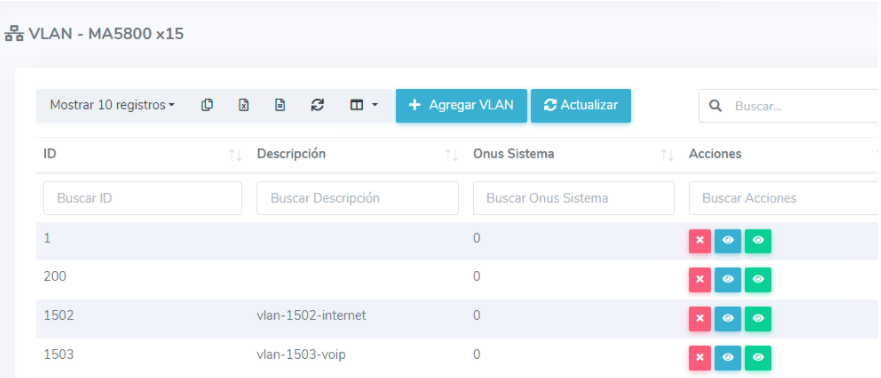881x378 pixels.
Task: Click ID cell 1503
Action: pyautogui.click(x=58, y=355)
